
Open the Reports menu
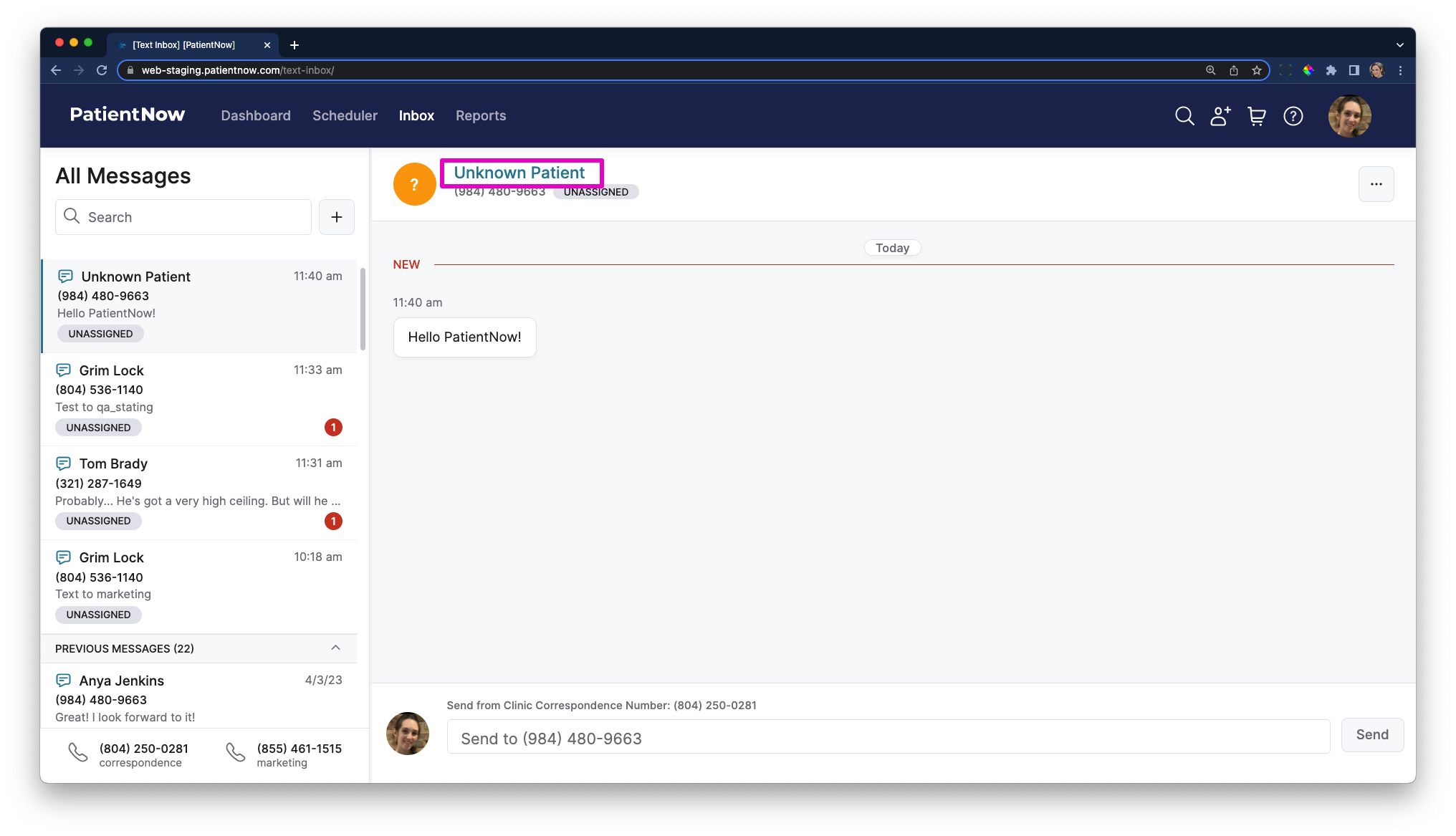tap(481, 115)
